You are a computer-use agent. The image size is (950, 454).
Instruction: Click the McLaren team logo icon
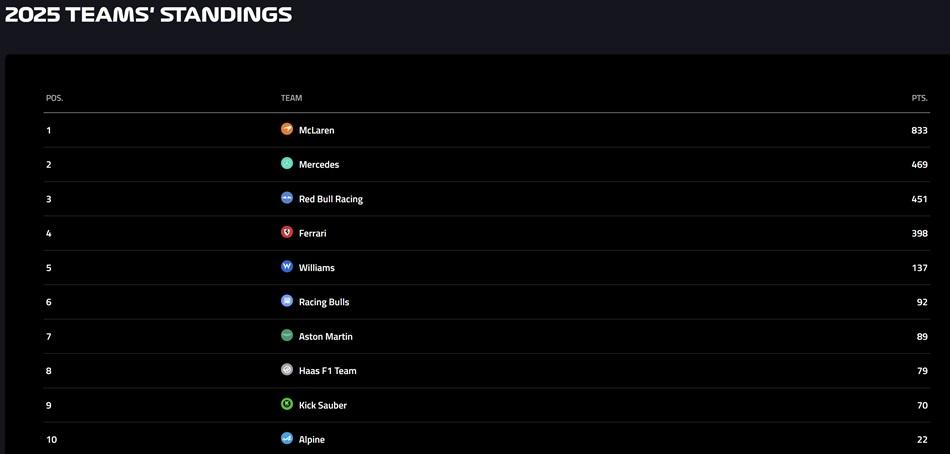click(287, 129)
